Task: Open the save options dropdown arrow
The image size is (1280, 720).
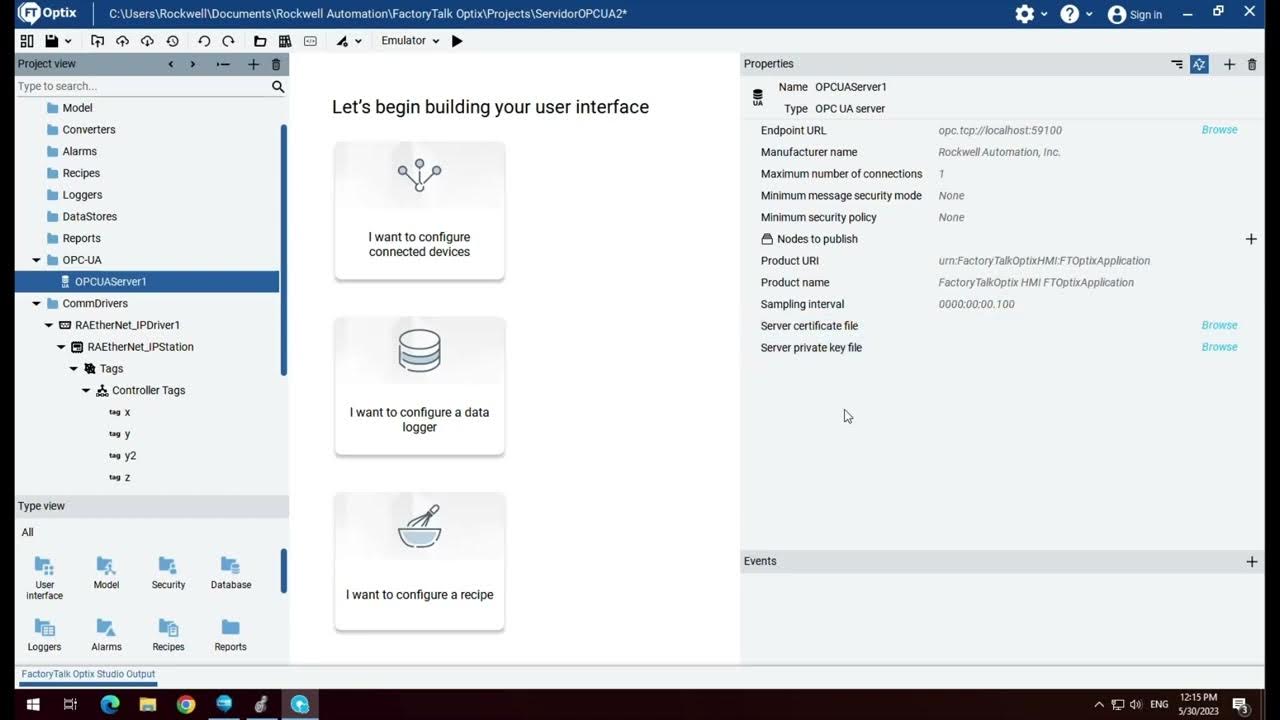Action: [68, 41]
